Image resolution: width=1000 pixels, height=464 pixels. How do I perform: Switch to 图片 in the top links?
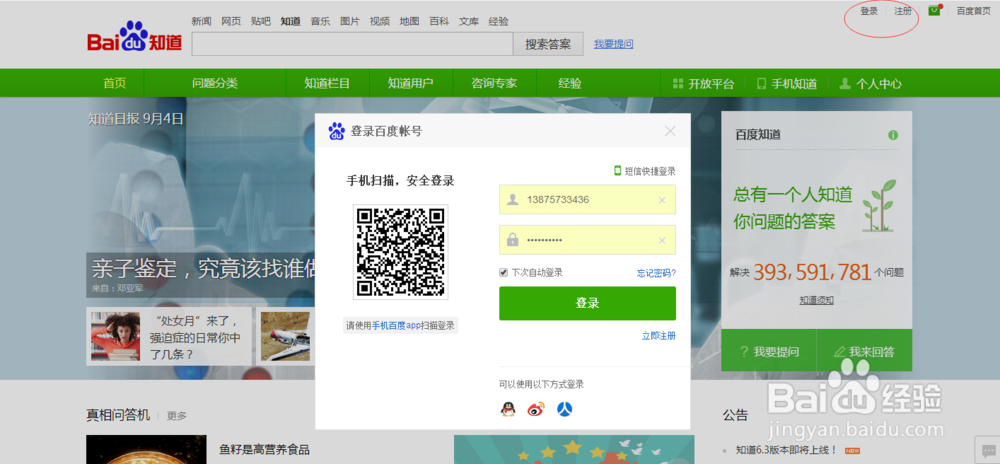(350, 21)
